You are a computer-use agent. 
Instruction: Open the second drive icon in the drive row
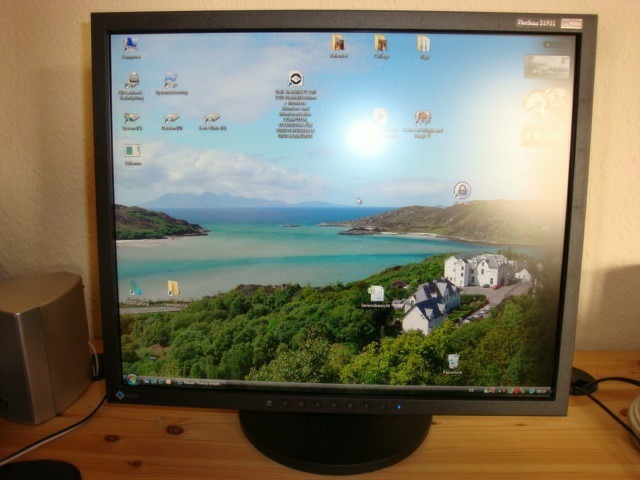[172, 118]
